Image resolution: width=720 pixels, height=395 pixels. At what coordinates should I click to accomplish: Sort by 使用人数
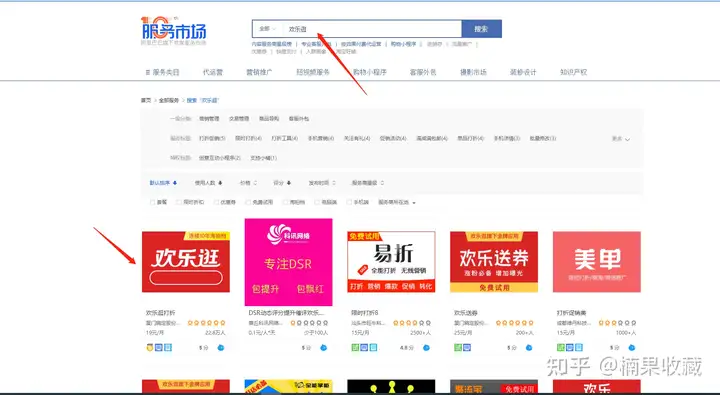[x=208, y=183]
